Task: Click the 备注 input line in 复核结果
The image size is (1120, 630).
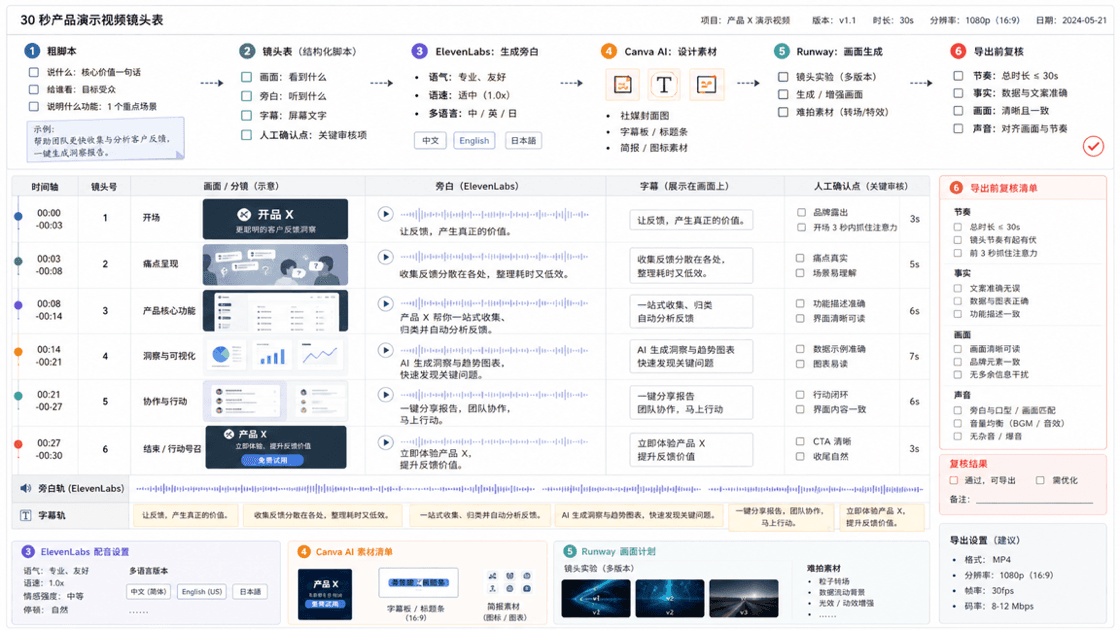Action: [x=1034, y=499]
